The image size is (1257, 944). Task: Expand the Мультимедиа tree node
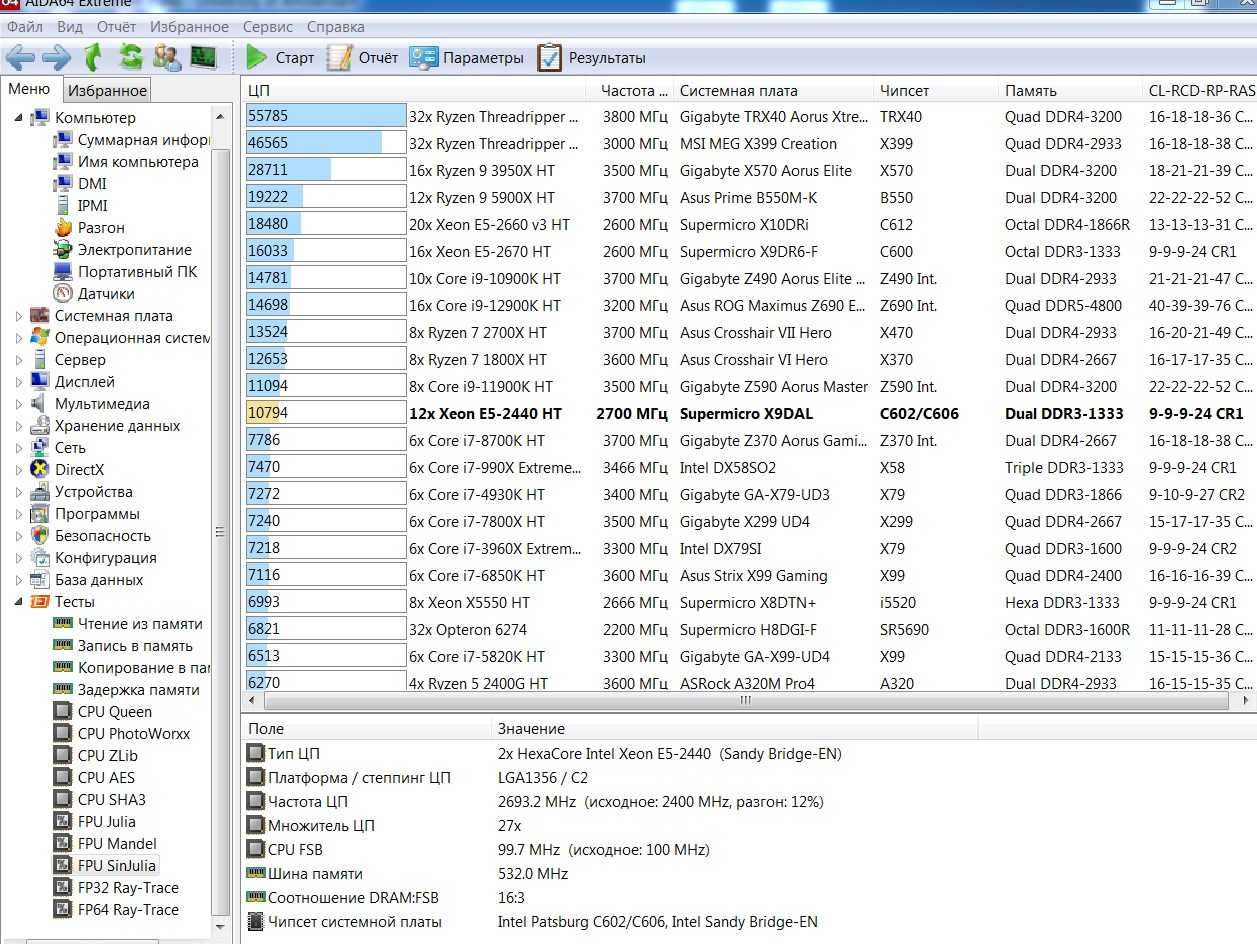click(19, 404)
